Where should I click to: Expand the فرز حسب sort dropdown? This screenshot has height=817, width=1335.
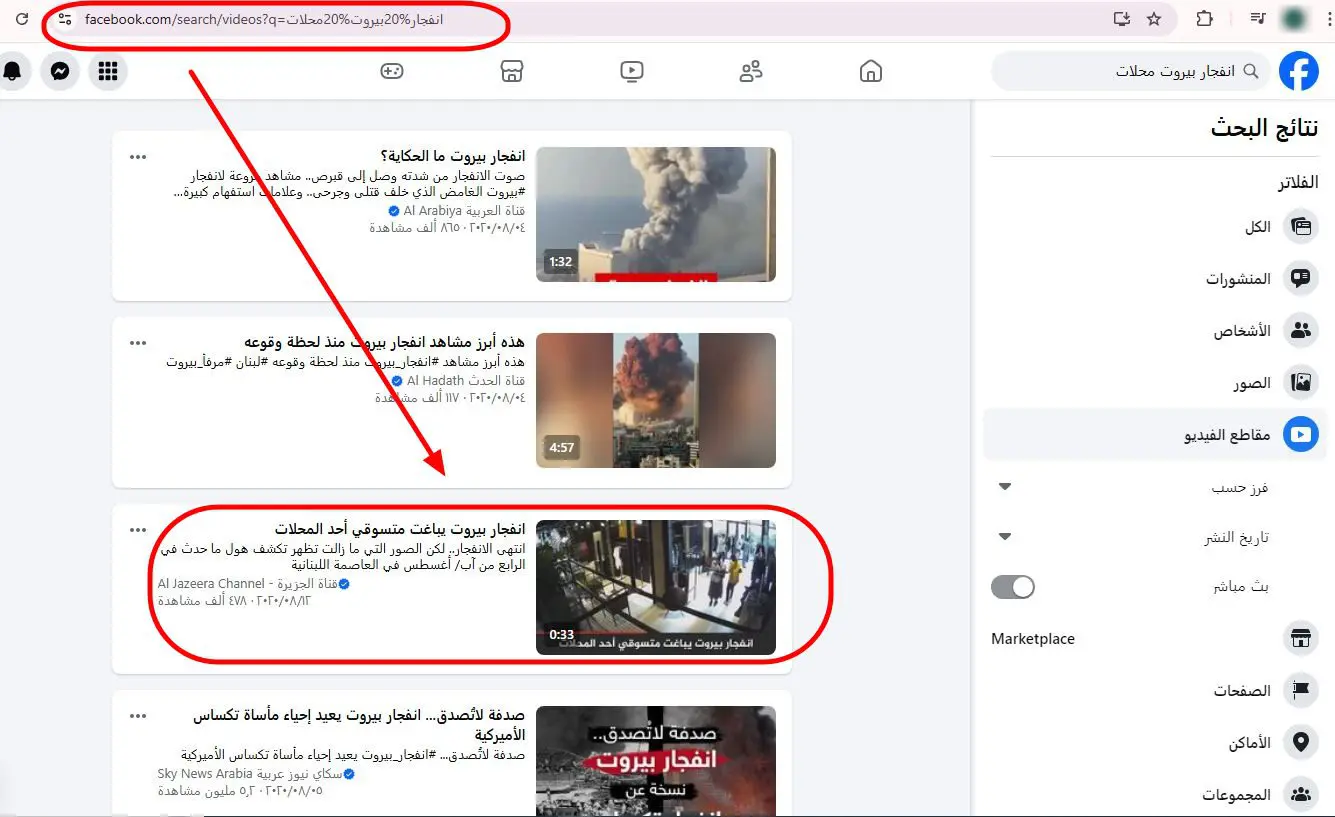[1006, 487]
